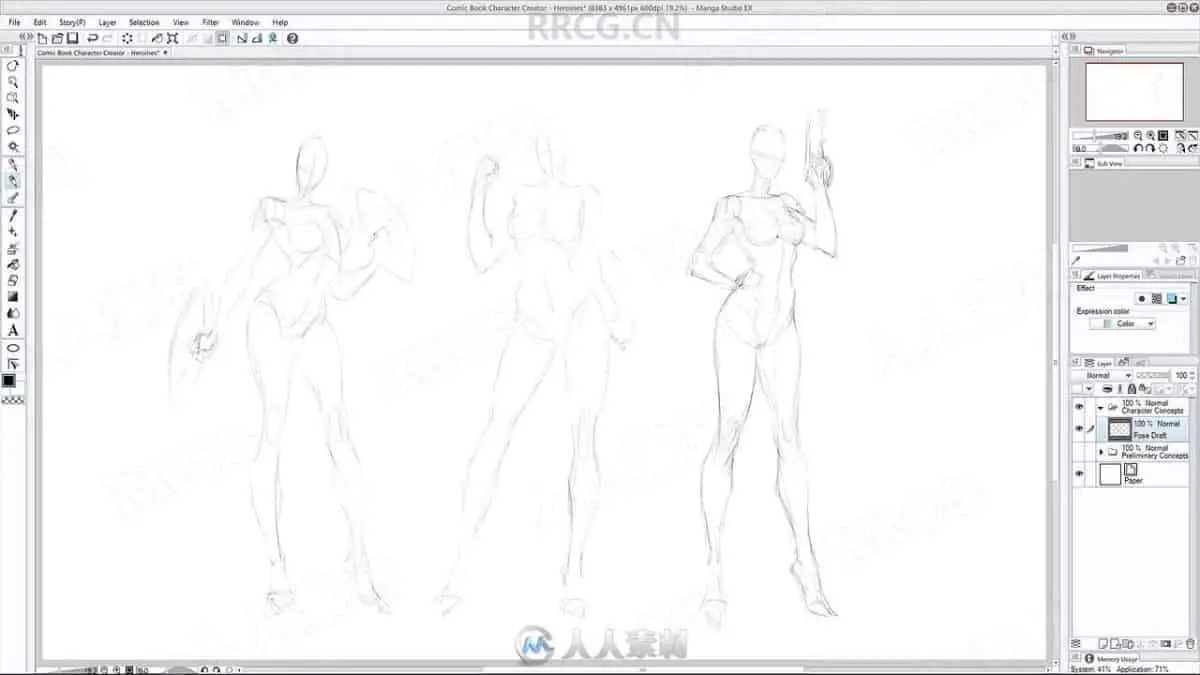Click the Scale/Transform icon in command bar
This screenshot has height=675, width=1200.
pyautogui.click(x=172, y=38)
